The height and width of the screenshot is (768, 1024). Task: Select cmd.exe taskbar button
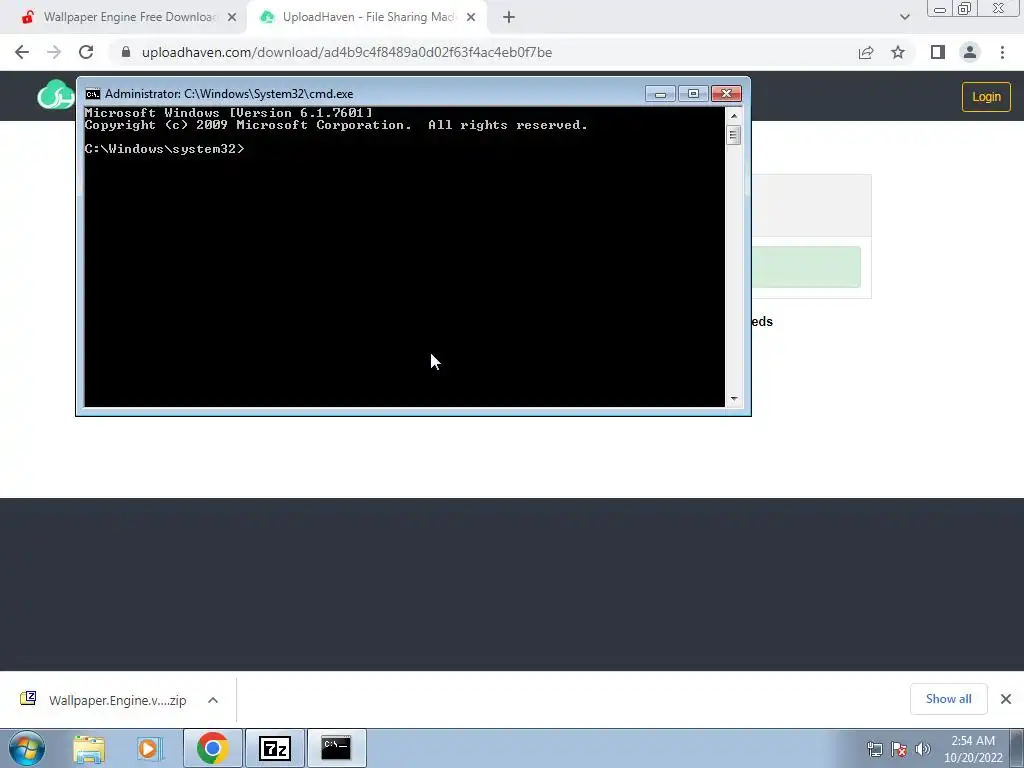[x=336, y=748]
